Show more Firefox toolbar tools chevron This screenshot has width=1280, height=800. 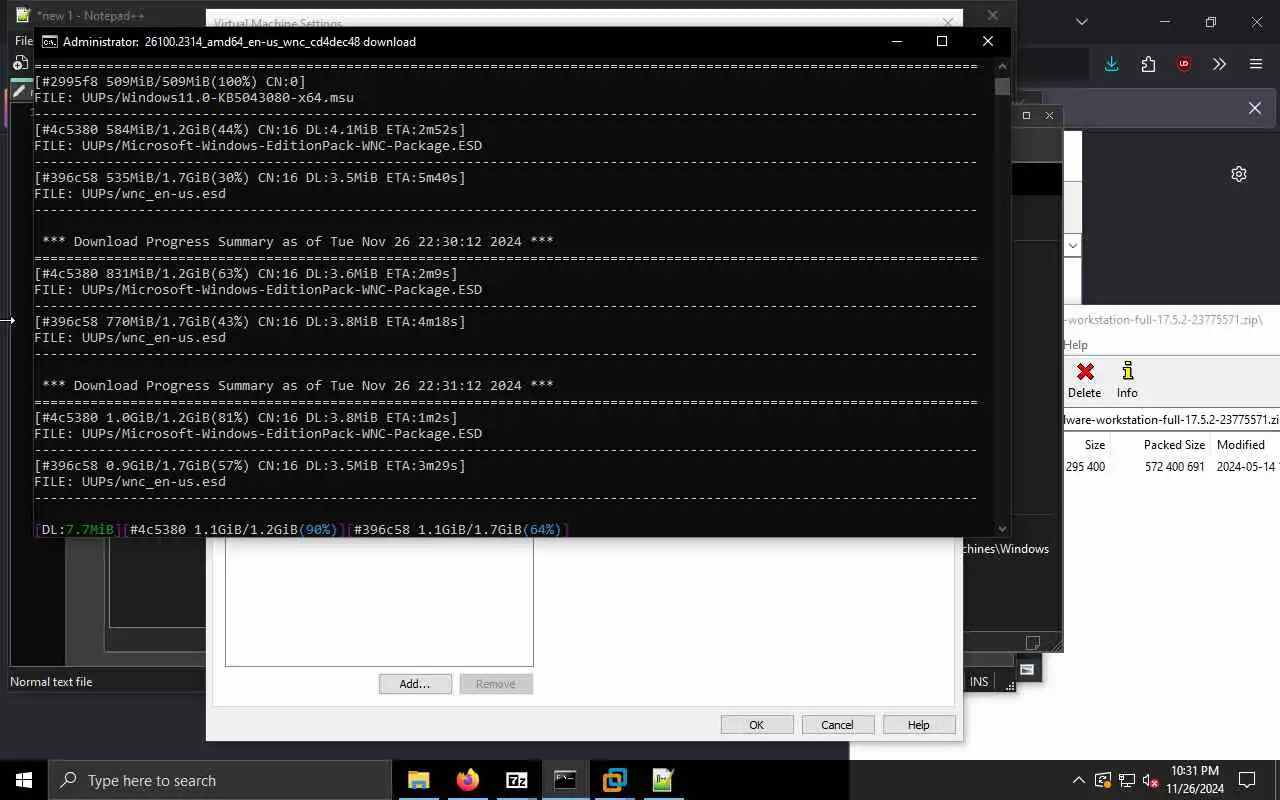(x=1219, y=64)
